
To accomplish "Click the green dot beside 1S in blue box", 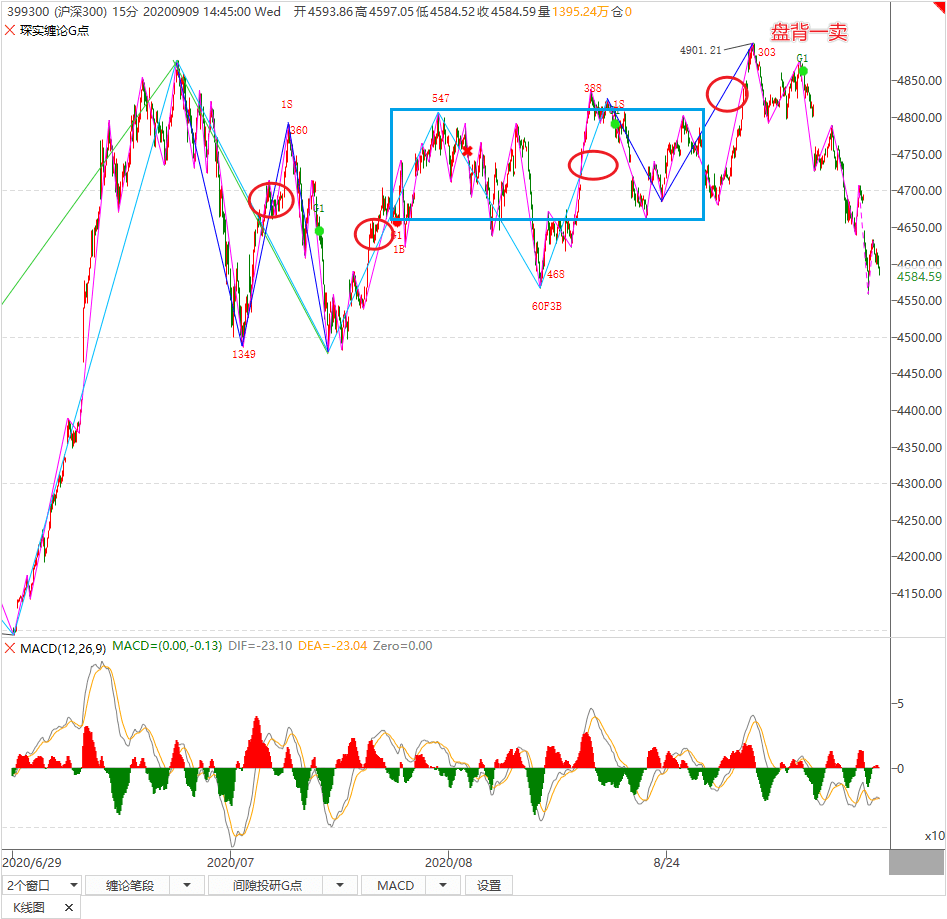I will pos(615,124).
